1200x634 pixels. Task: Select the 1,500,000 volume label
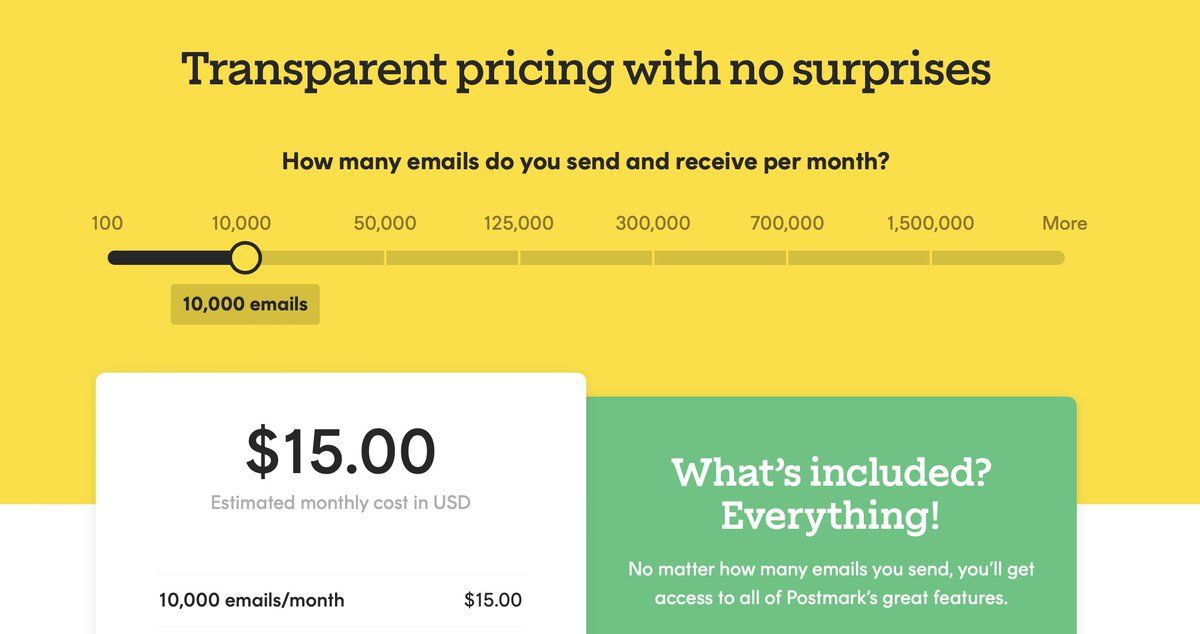pyautogui.click(x=930, y=223)
